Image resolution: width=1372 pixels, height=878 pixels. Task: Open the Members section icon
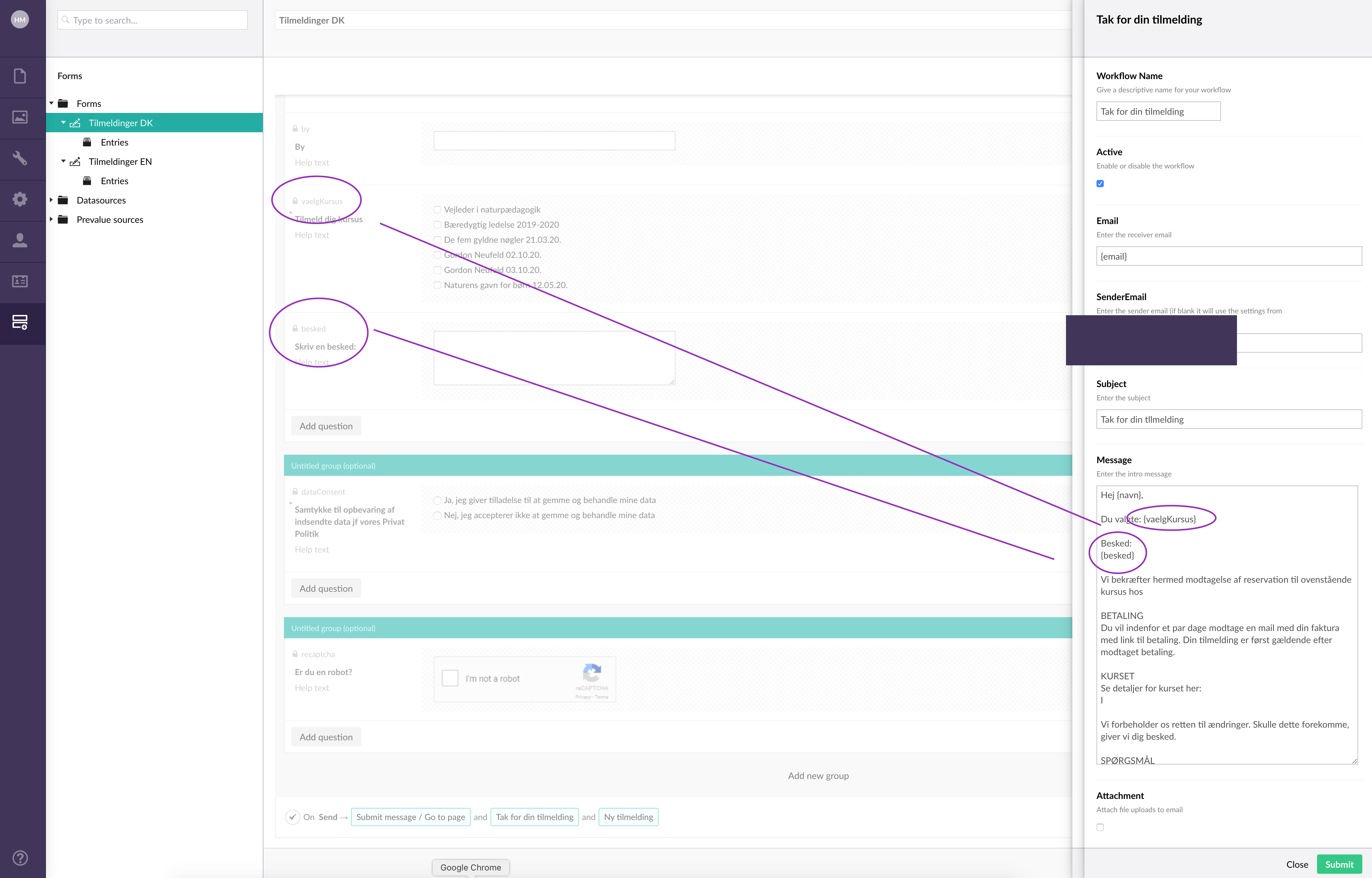tap(20, 281)
